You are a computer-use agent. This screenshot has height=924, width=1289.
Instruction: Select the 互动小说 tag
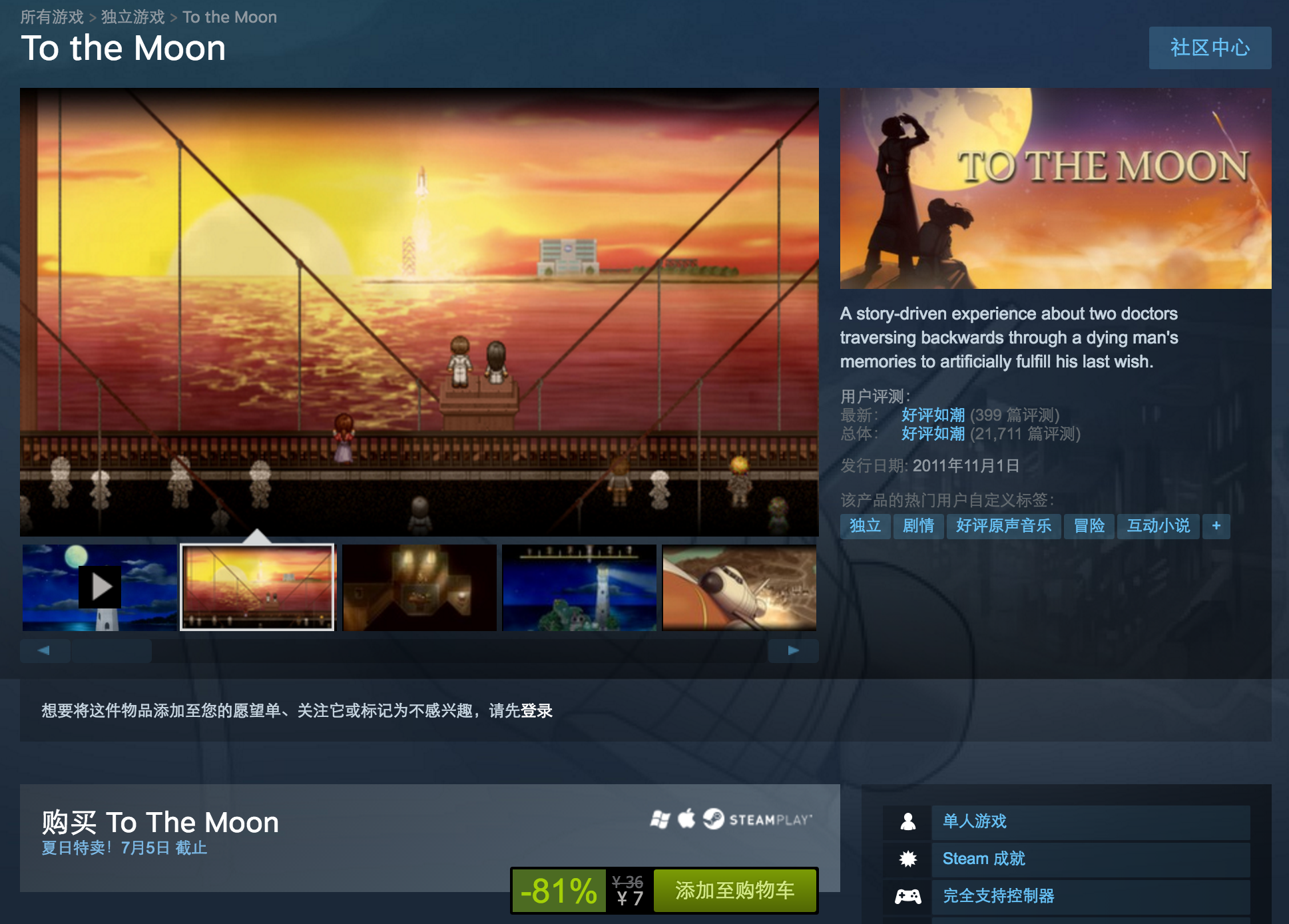(x=1158, y=526)
